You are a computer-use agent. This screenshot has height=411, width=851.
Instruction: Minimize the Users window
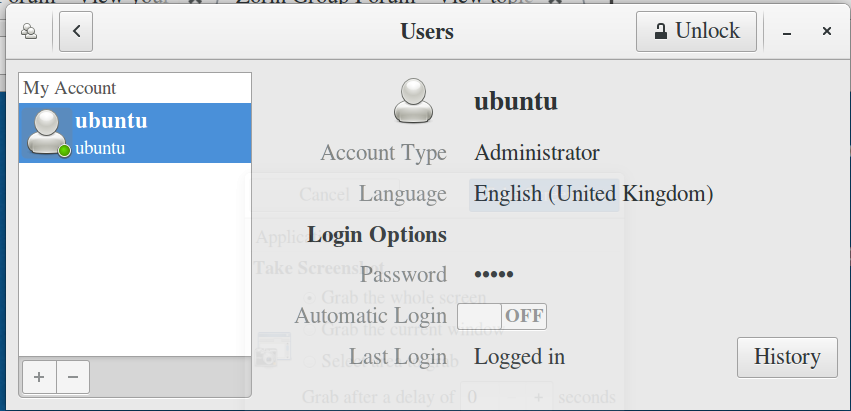pos(787,32)
